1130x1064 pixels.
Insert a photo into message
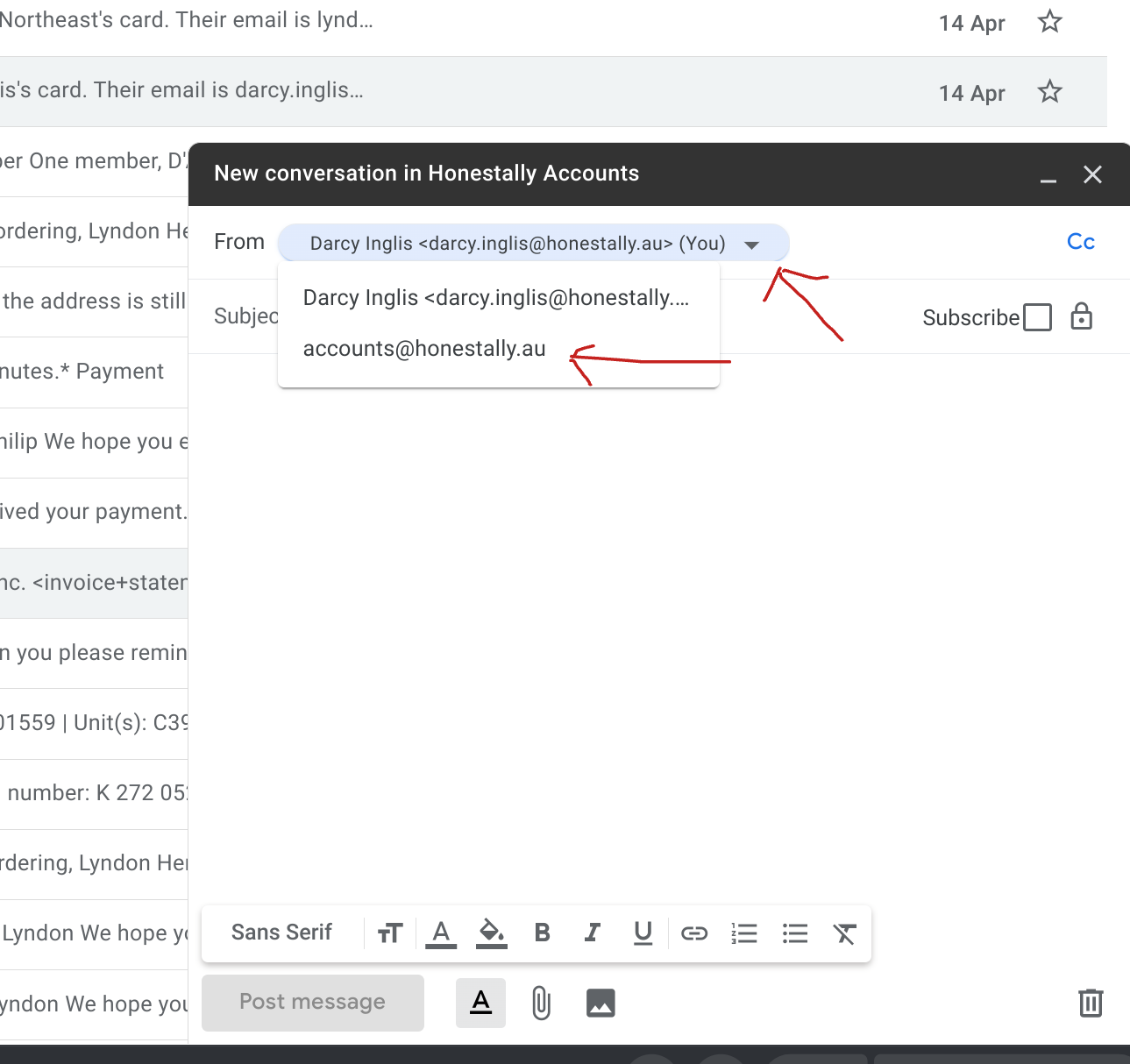tap(601, 1003)
